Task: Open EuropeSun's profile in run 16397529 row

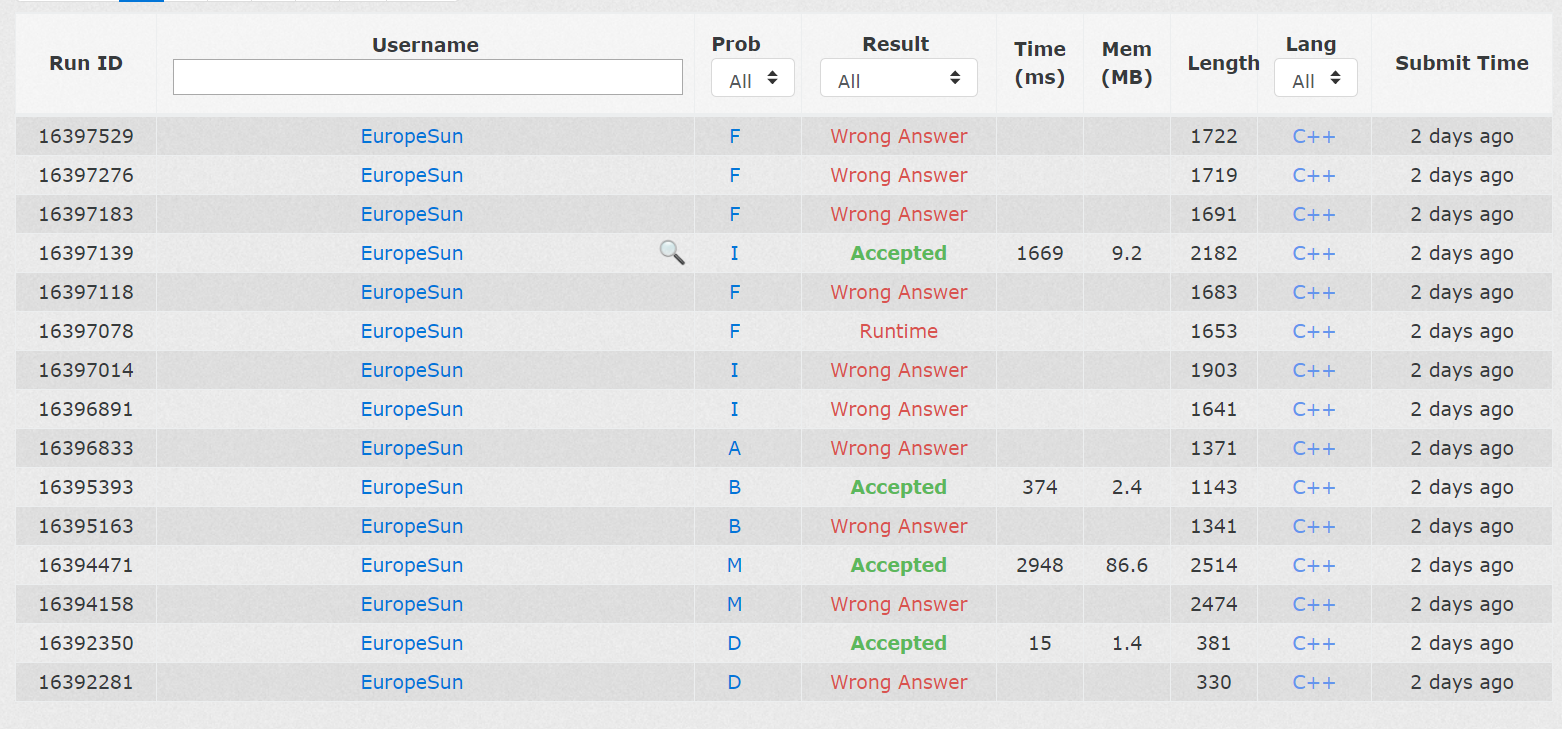Action: (x=412, y=136)
